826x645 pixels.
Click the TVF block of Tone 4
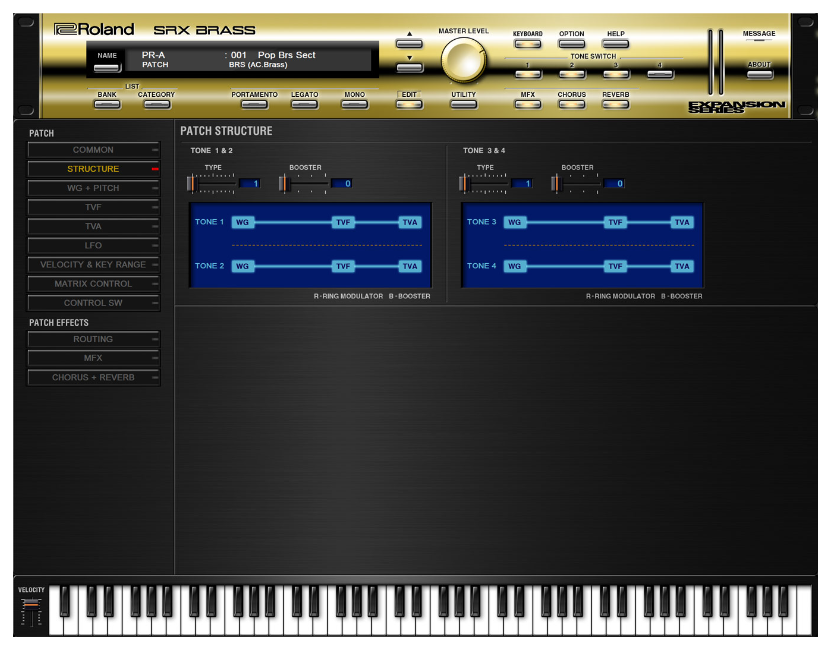(615, 266)
